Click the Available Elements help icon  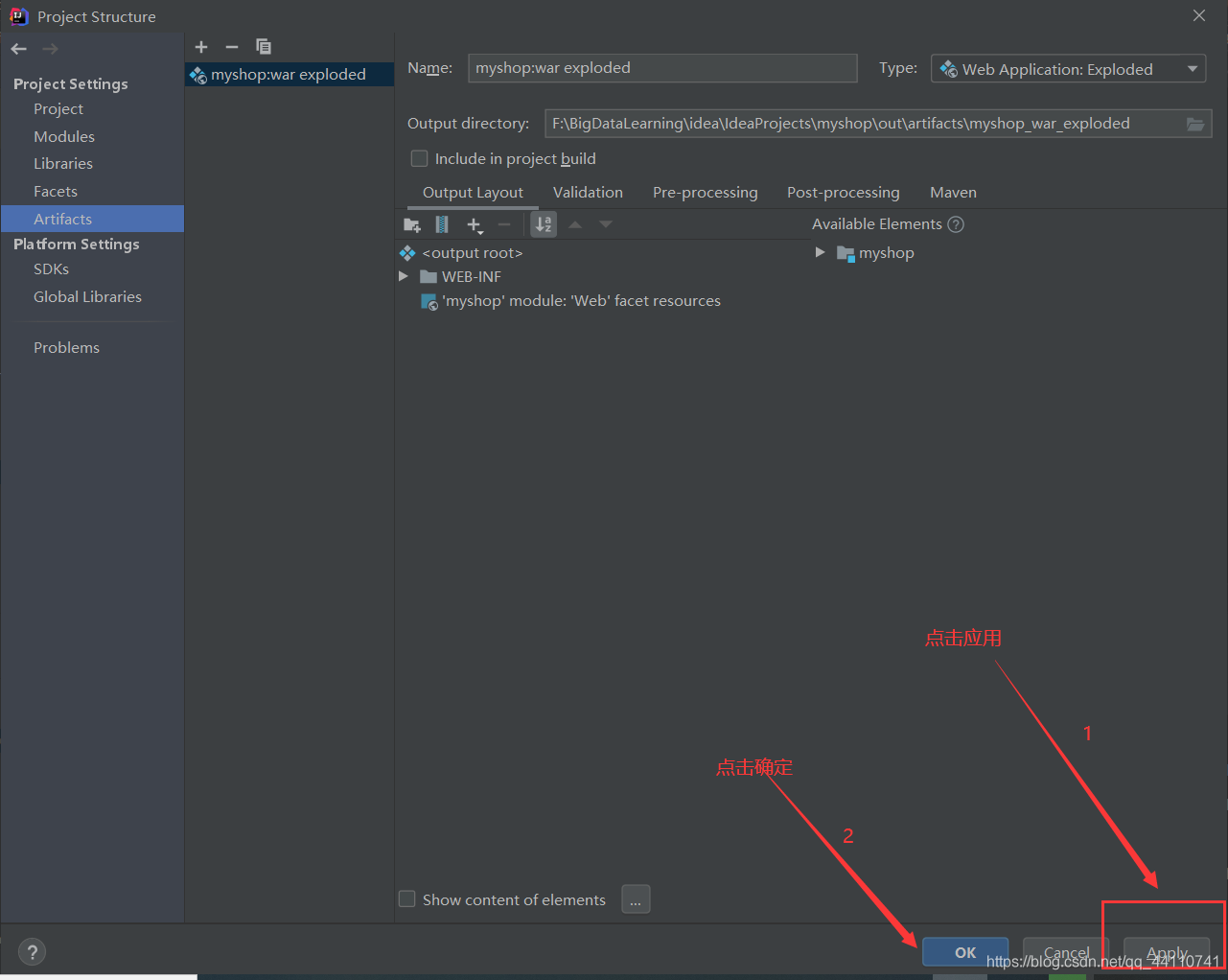[x=956, y=223]
